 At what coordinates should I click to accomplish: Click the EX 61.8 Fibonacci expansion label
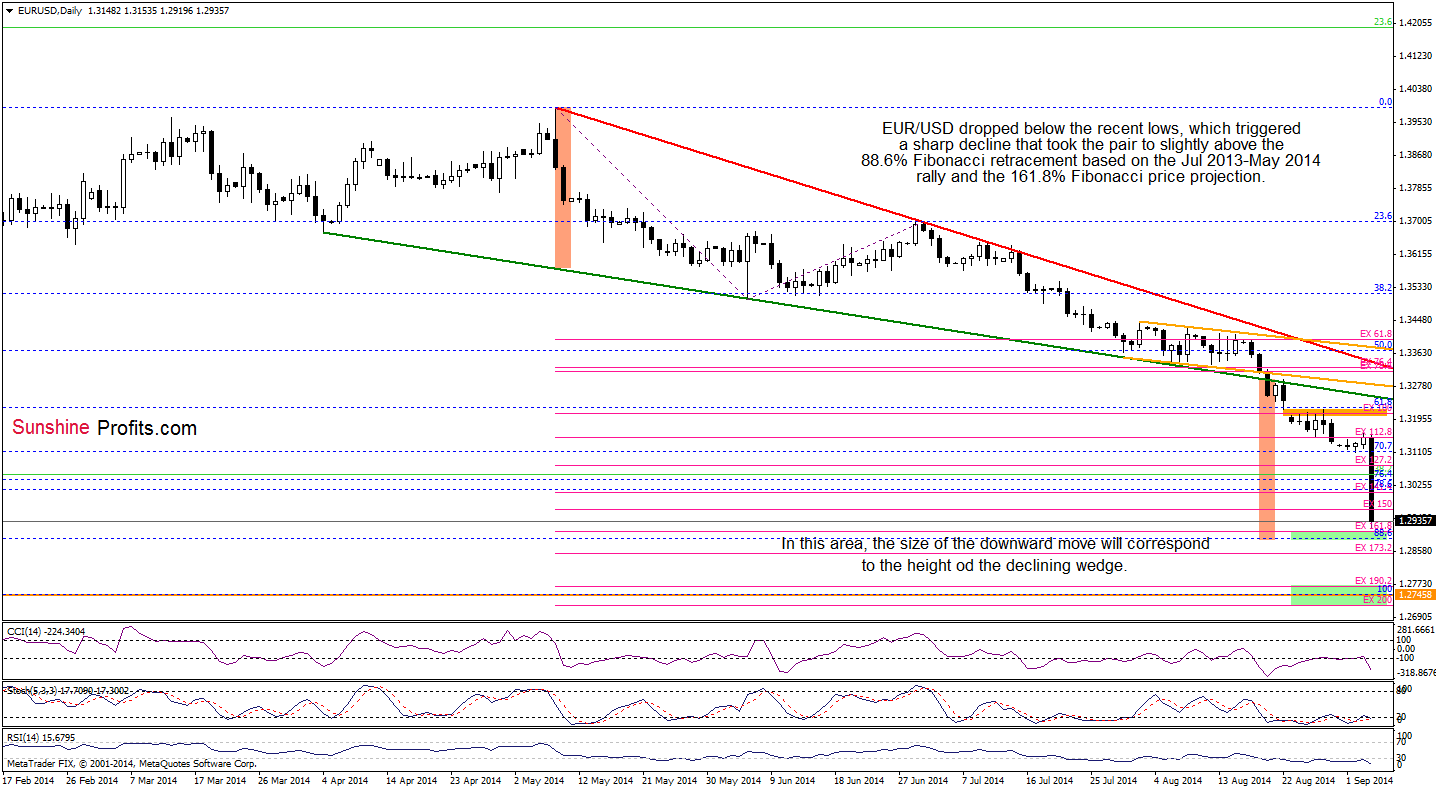tap(1377, 333)
